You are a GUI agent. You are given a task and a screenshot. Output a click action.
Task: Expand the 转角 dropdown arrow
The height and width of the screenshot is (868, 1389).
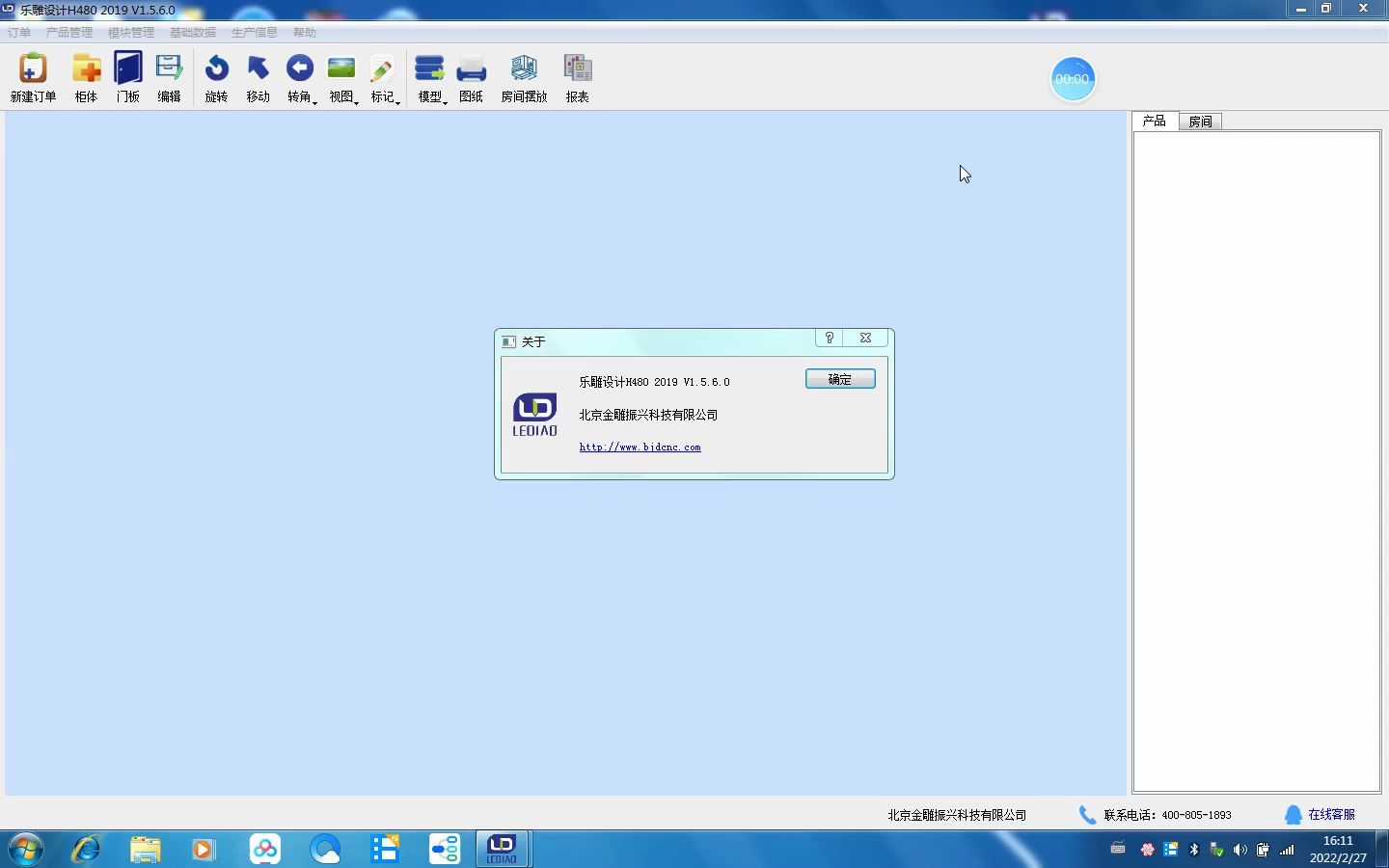pyautogui.click(x=315, y=101)
